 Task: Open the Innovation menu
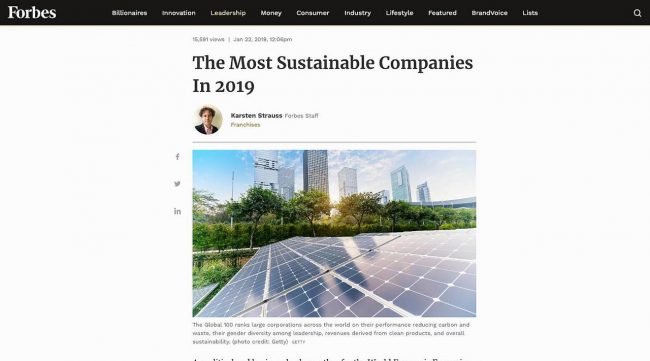coord(179,13)
